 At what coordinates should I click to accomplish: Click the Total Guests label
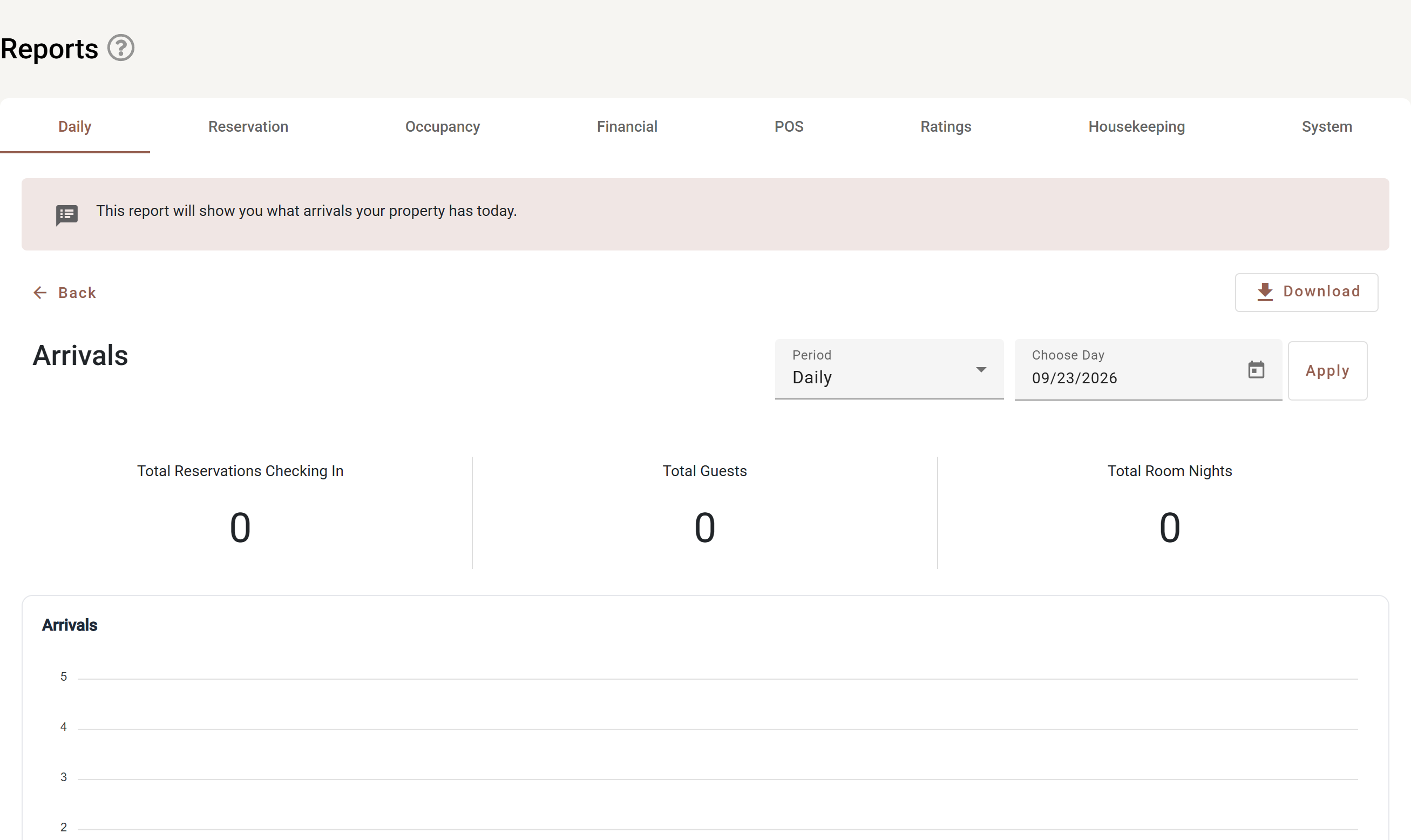(704, 471)
